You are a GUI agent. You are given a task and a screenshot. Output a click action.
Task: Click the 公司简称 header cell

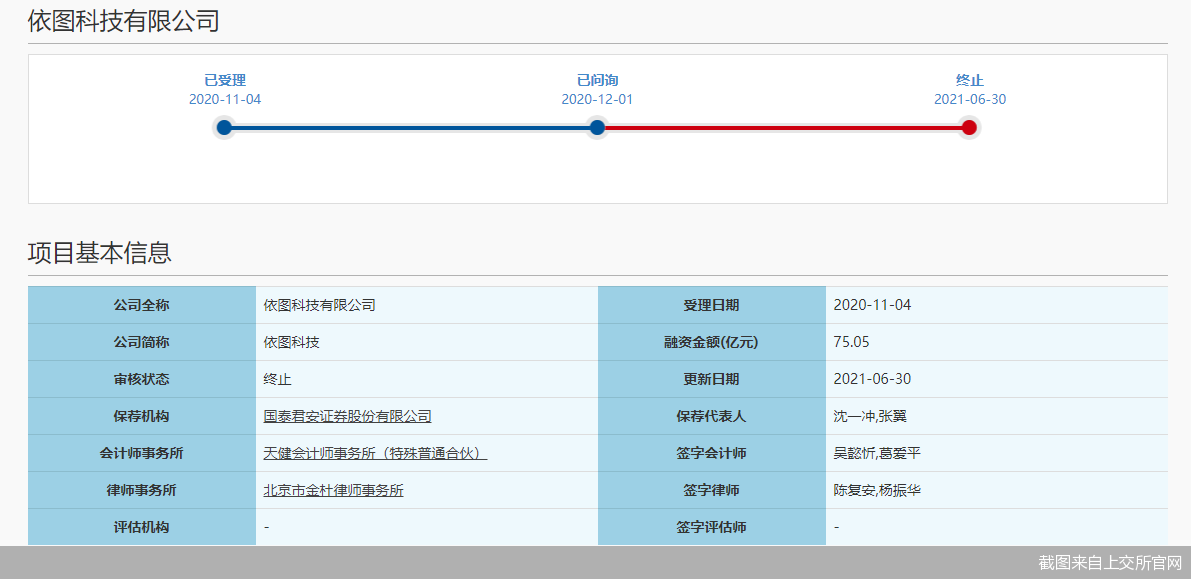point(142,342)
